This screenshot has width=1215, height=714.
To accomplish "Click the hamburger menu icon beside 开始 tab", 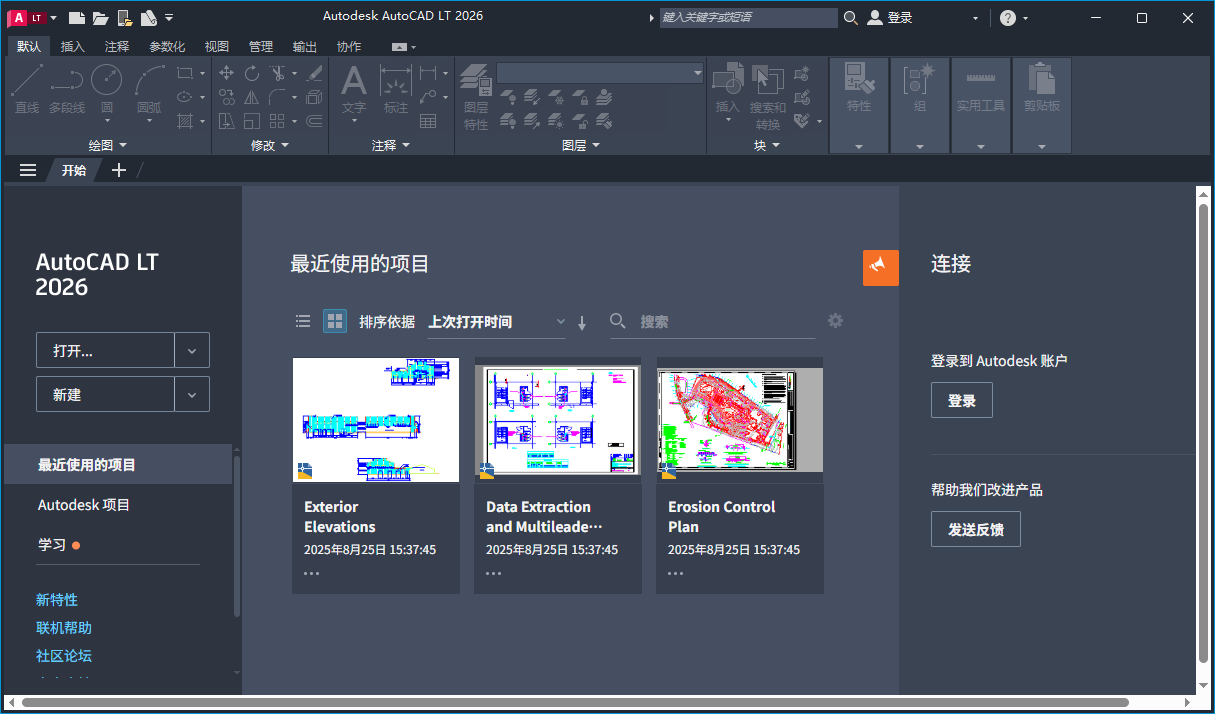I will click(28, 170).
